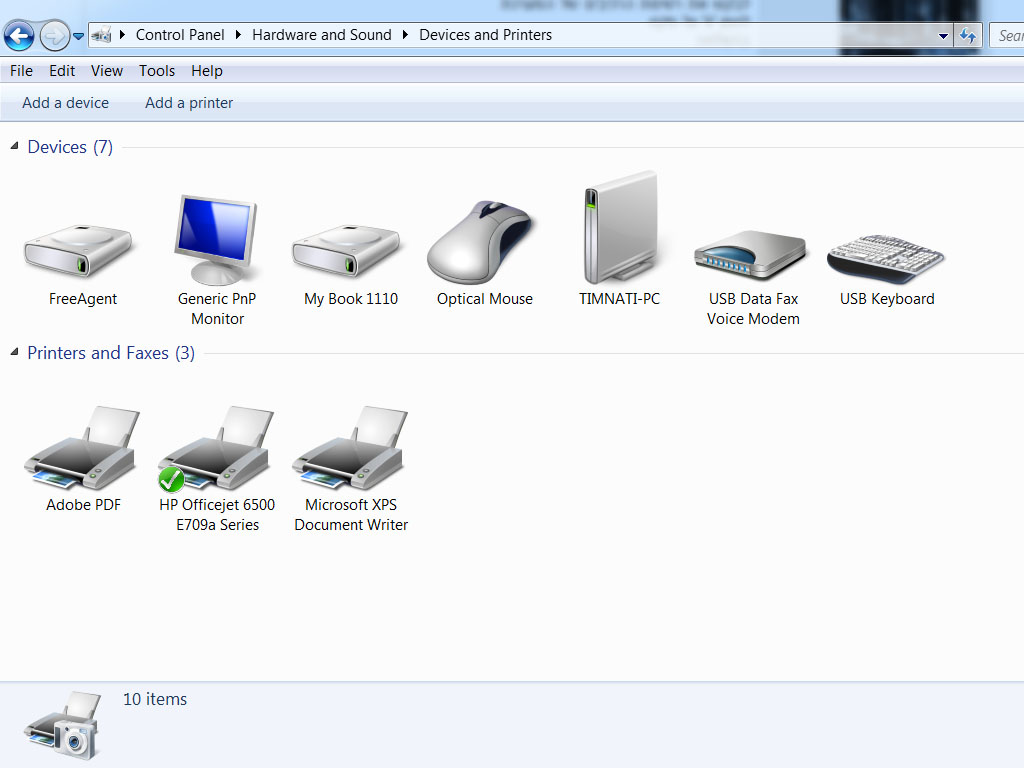Open the View menu
The height and width of the screenshot is (768, 1024).
click(x=106, y=71)
